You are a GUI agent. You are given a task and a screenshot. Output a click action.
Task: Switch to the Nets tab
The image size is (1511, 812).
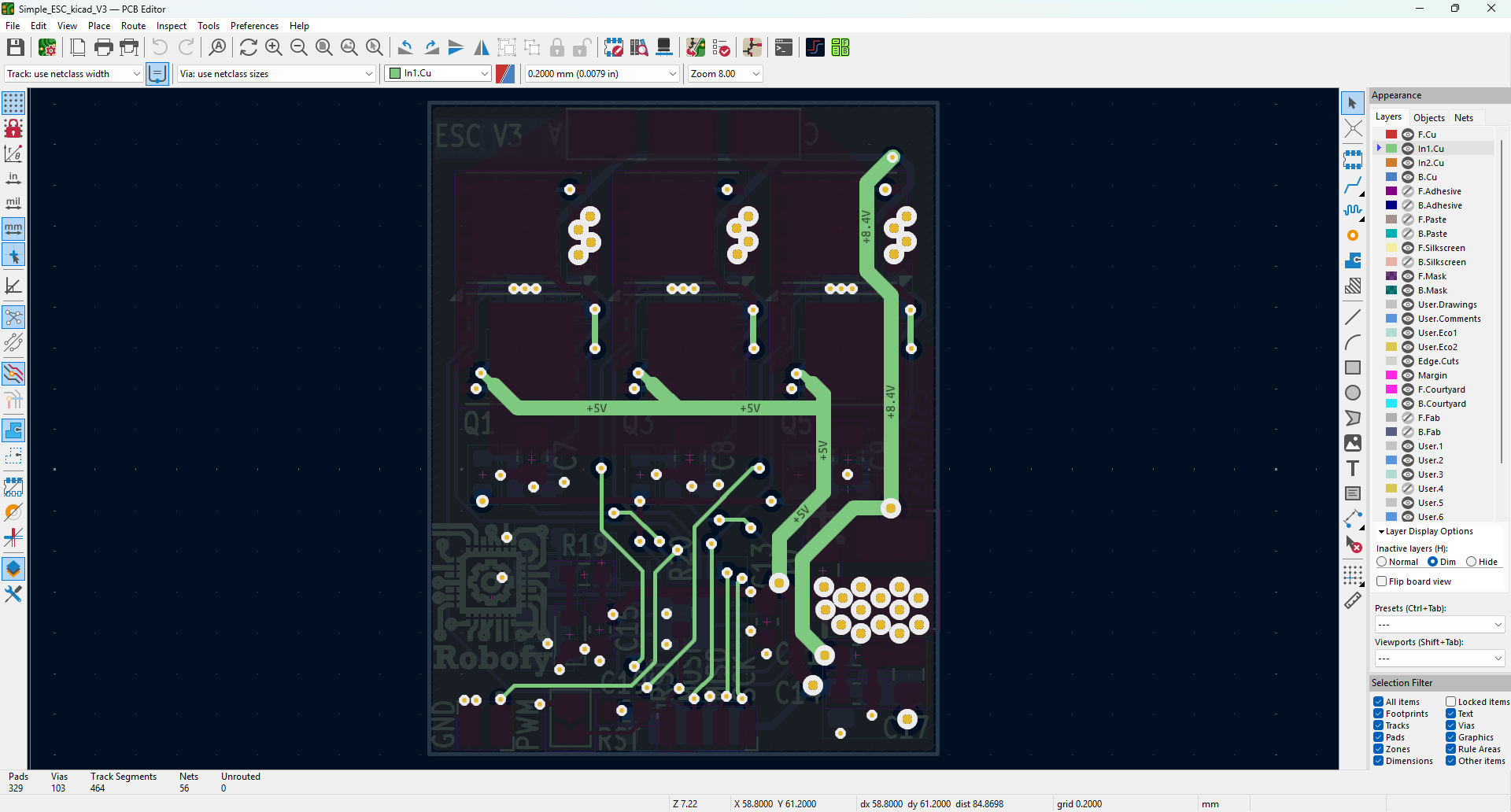coord(1464,118)
